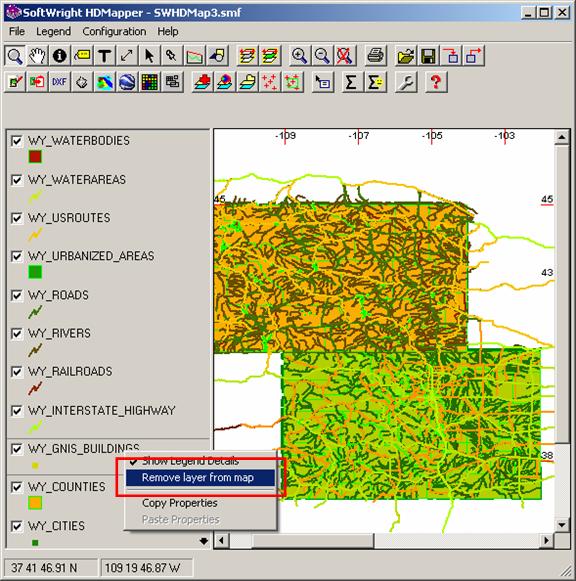The height and width of the screenshot is (581, 576).
Task: Click the crossed-out magnifier icon
Action: click(x=344, y=56)
